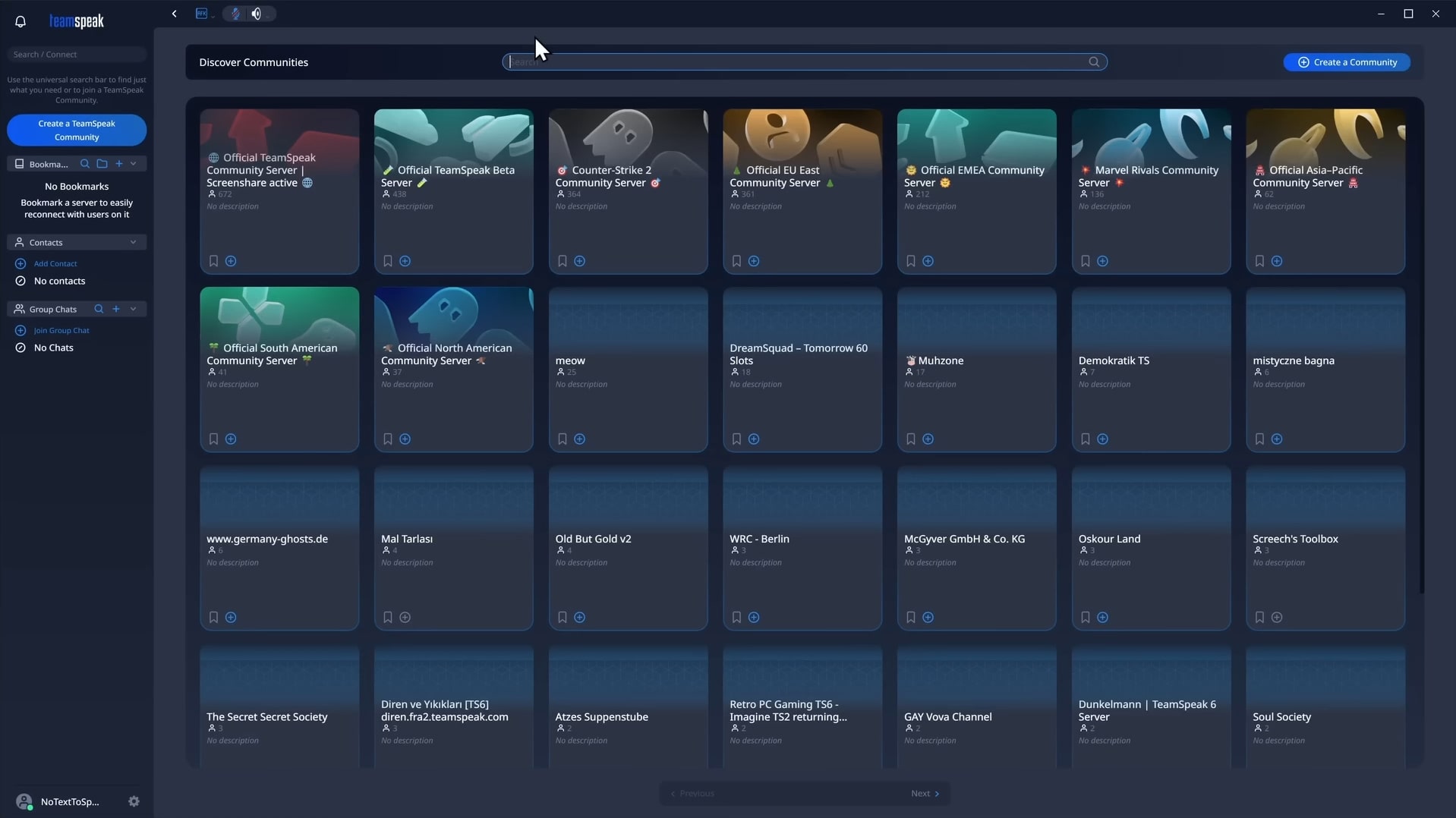The width and height of the screenshot is (1456, 818).
Task: Join WRC - Berlin server plus icon
Action: point(754,618)
